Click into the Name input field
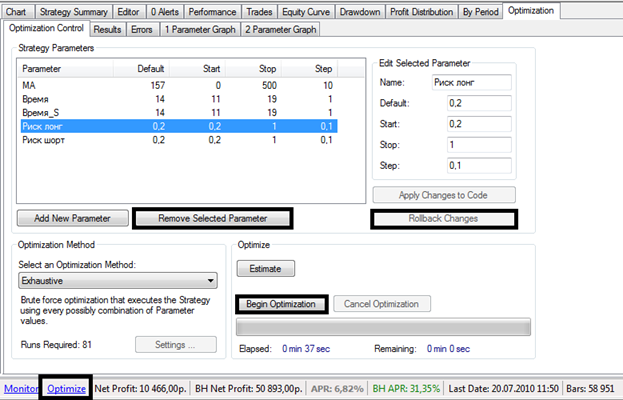Screen dimensions: 623x400 pyautogui.click(x=470, y=83)
